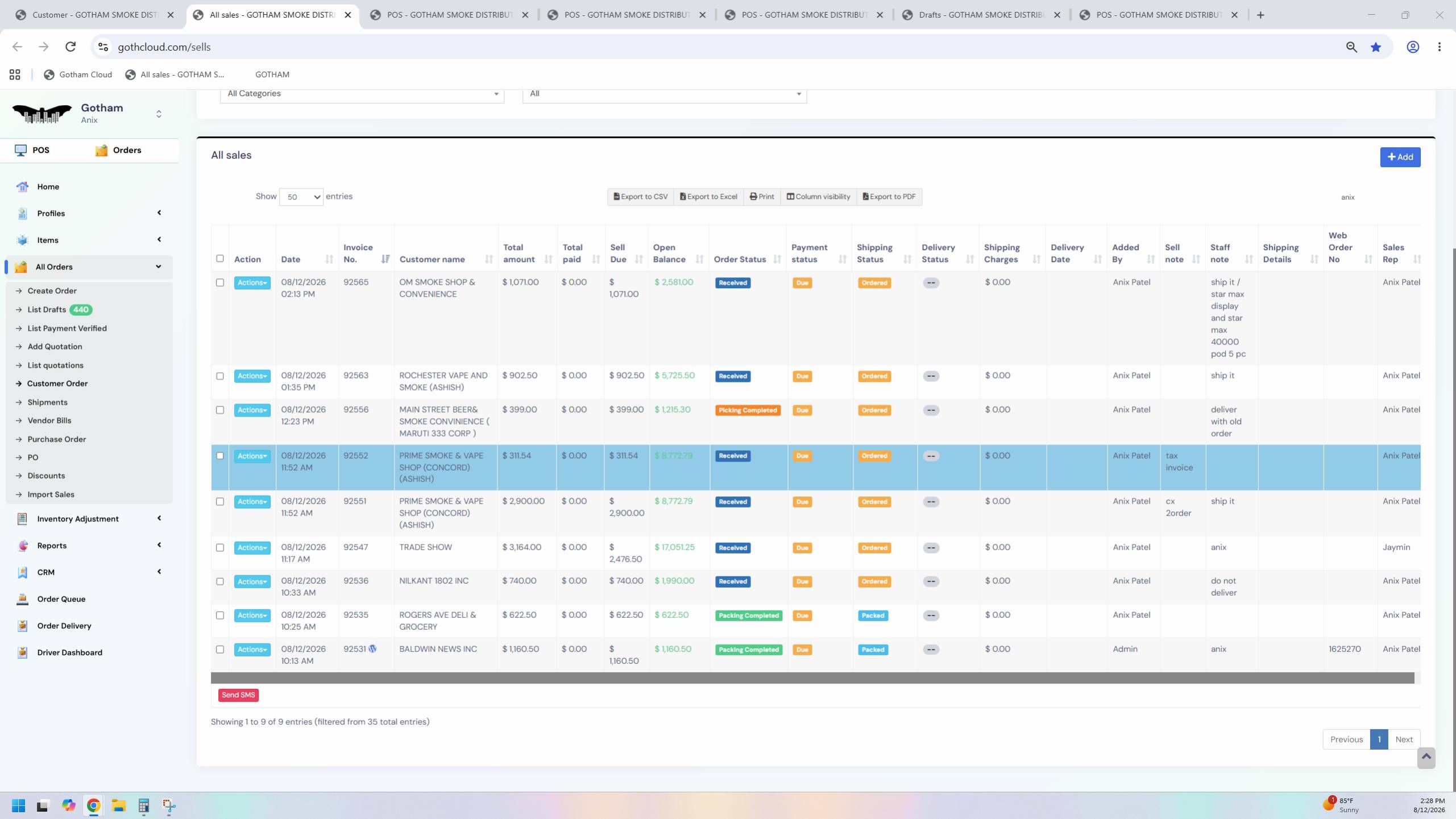Open the Order Queue sidebar icon
The width and height of the screenshot is (1456, 819).
tap(22, 599)
